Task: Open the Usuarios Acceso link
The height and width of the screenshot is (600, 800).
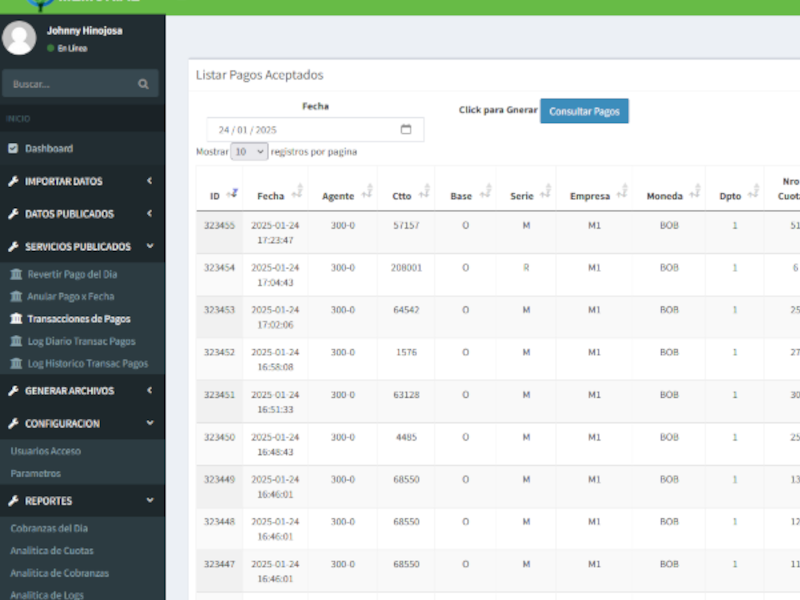Action: [43, 451]
